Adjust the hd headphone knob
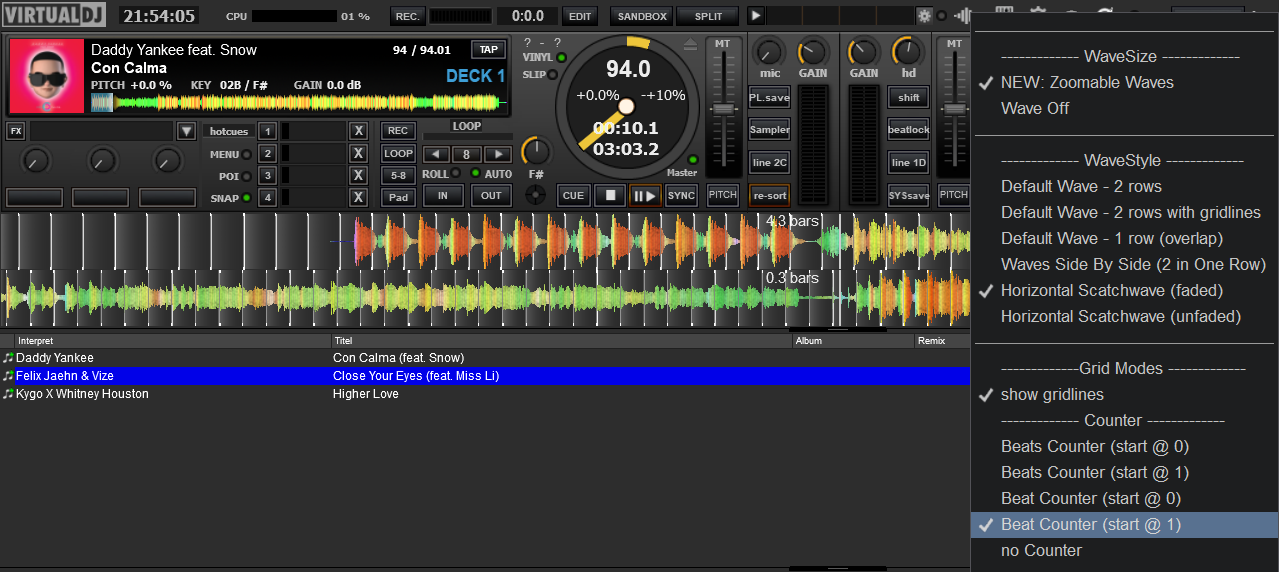1279x572 pixels. pos(908,52)
